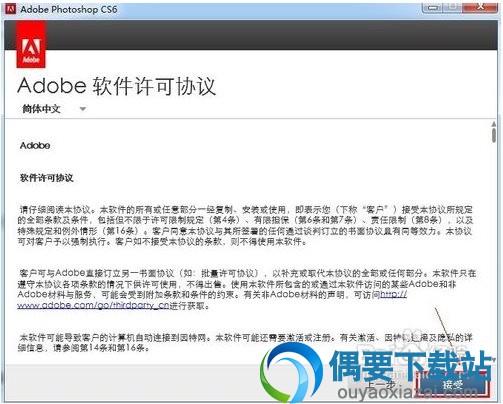Click the Adobe Photoshop CS6 title bar icon
The image size is (503, 404).
[11, 9]
